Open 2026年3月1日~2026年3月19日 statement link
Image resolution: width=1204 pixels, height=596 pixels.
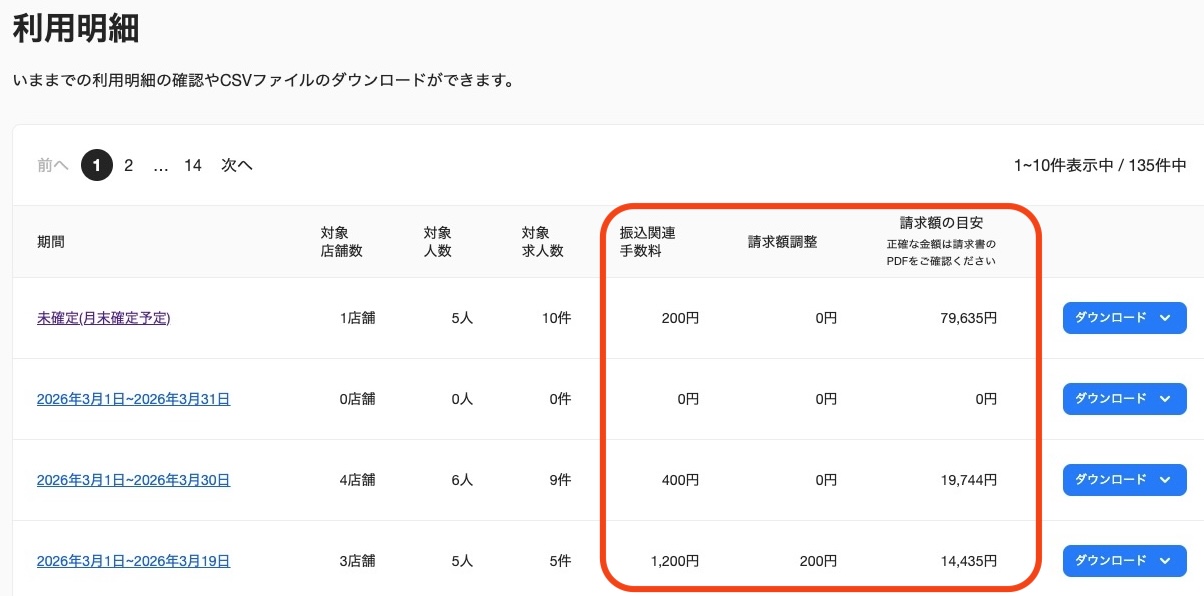click(134, 561)
